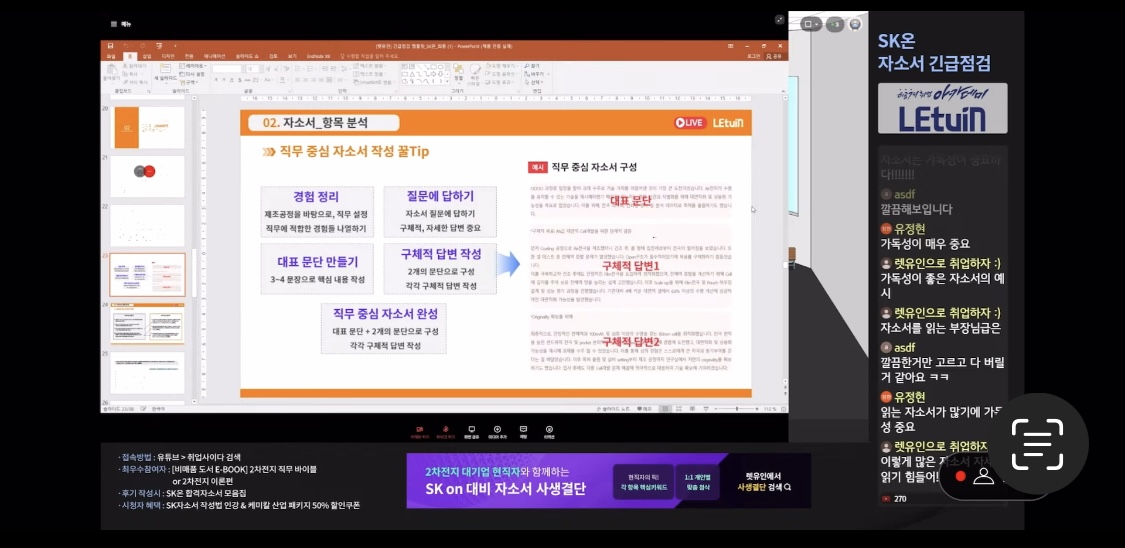Click the text scan overlay icon
Viewport: 1125px width, 548px height.
[1037, 444]
